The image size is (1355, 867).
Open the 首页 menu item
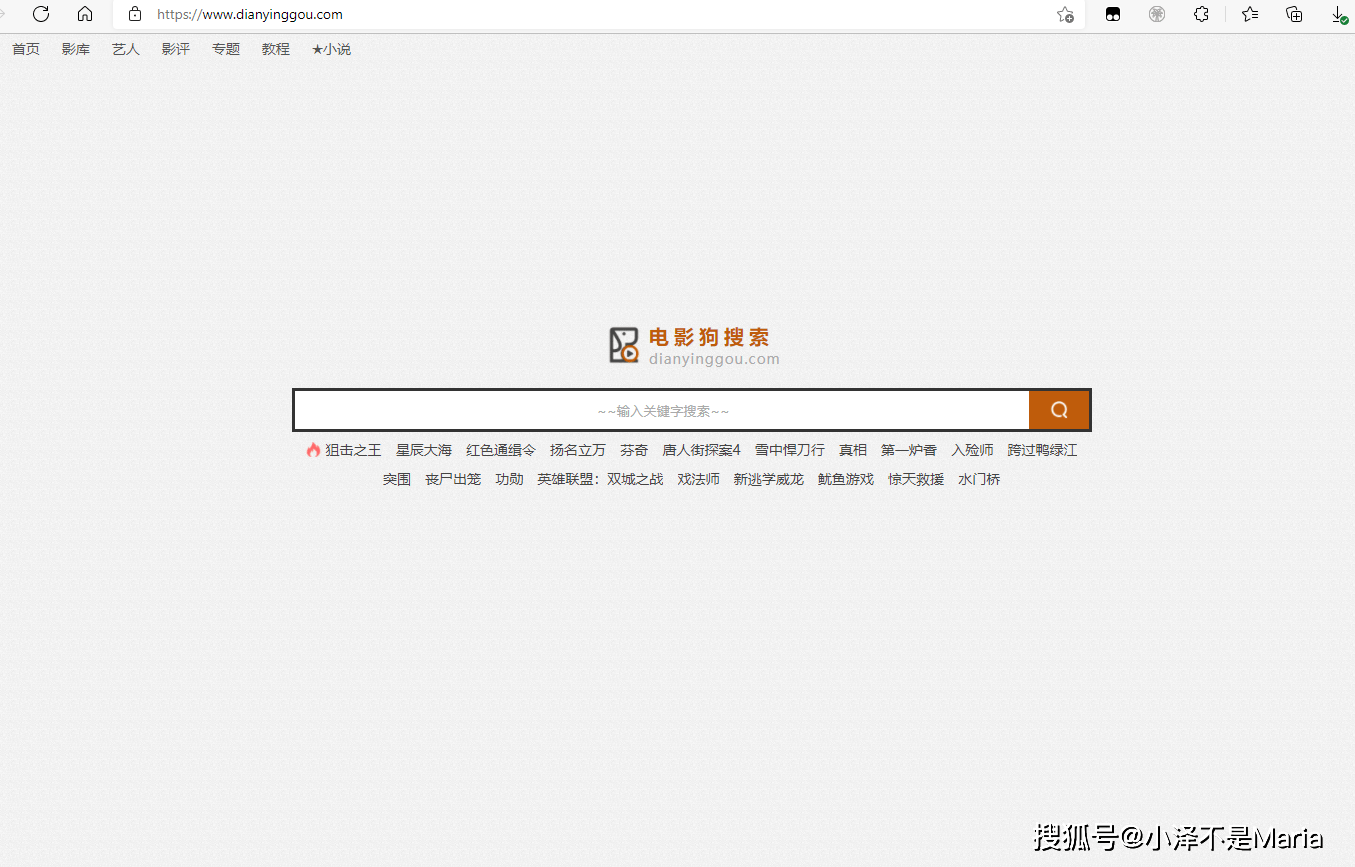[x=25, y=48]
